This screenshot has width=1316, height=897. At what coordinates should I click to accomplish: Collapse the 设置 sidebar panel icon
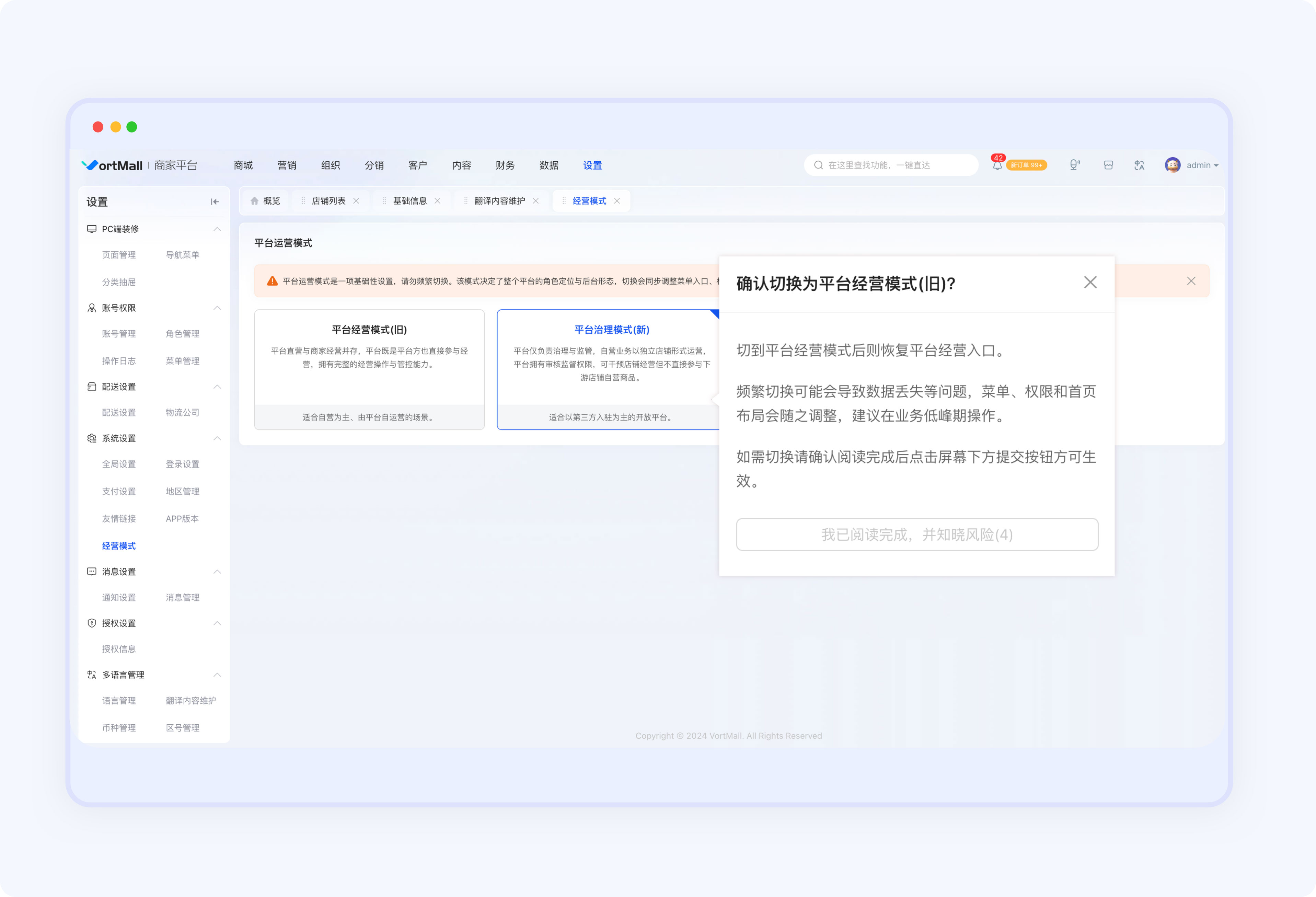pyautogui.click(x=215, y=202)
